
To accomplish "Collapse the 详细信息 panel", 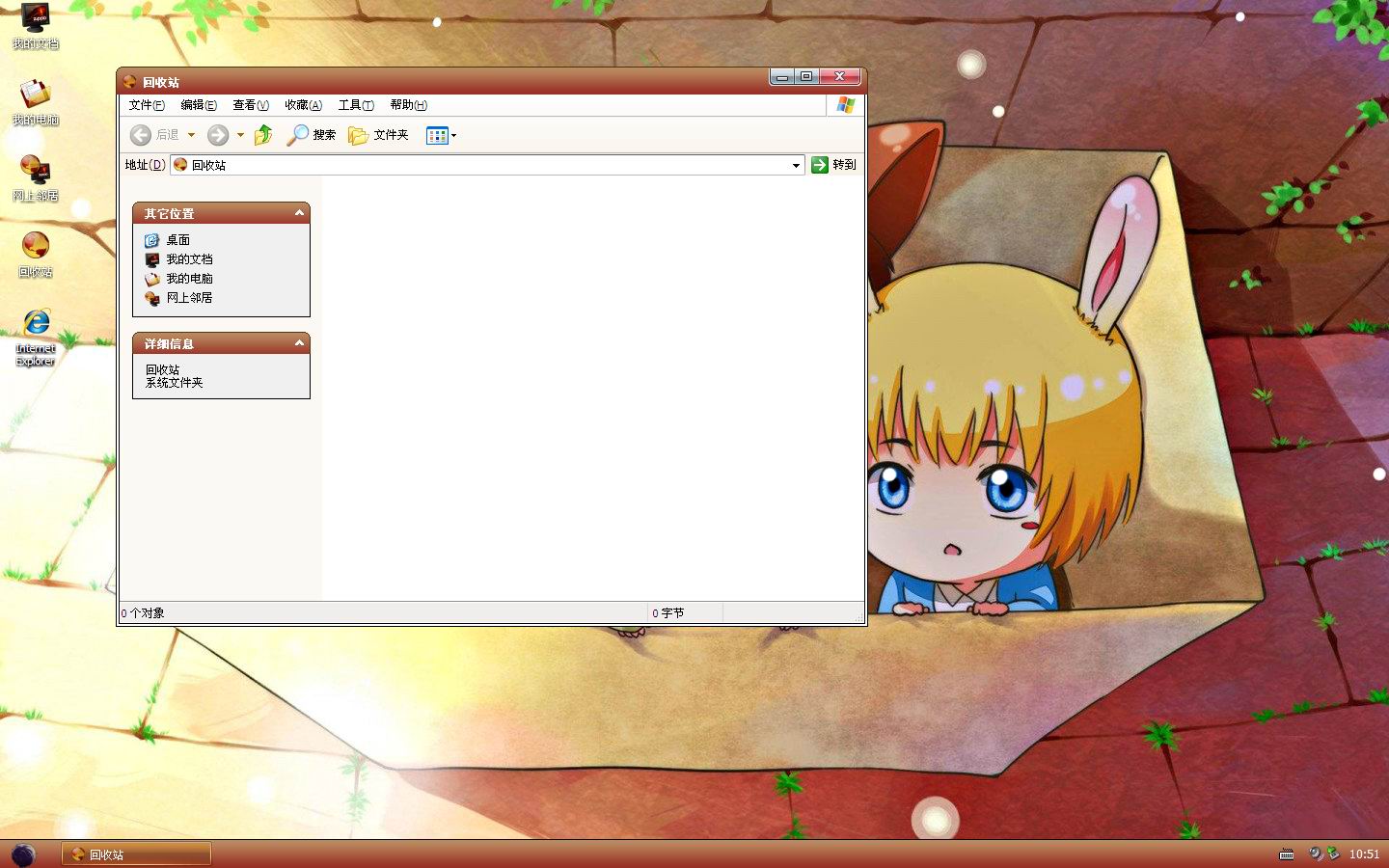I will (x=299, y=343).
